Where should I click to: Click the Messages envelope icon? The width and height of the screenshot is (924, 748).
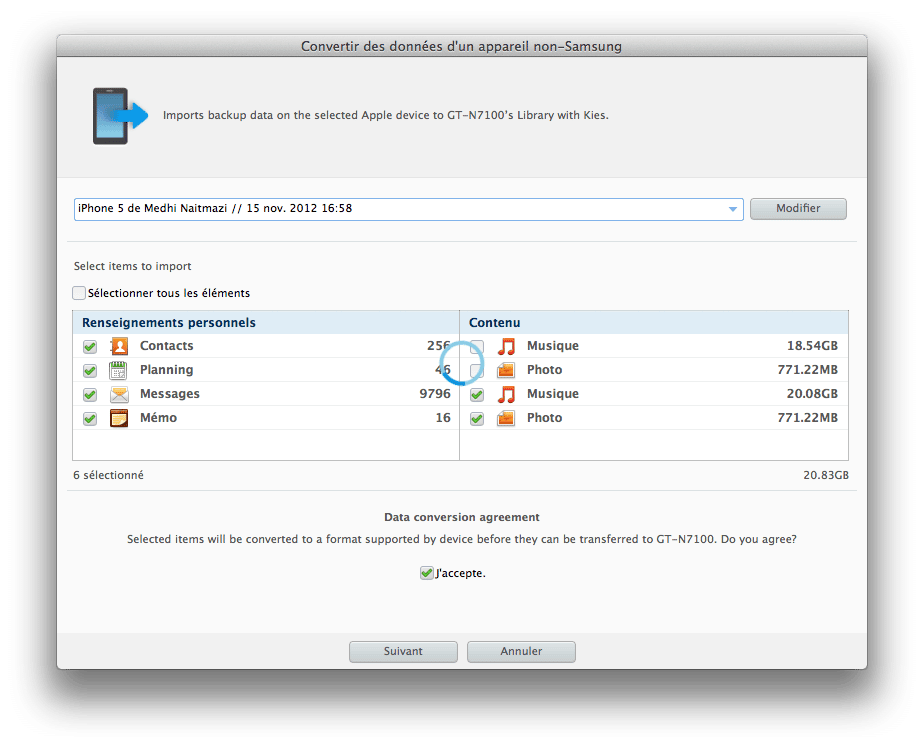(119, 394)
